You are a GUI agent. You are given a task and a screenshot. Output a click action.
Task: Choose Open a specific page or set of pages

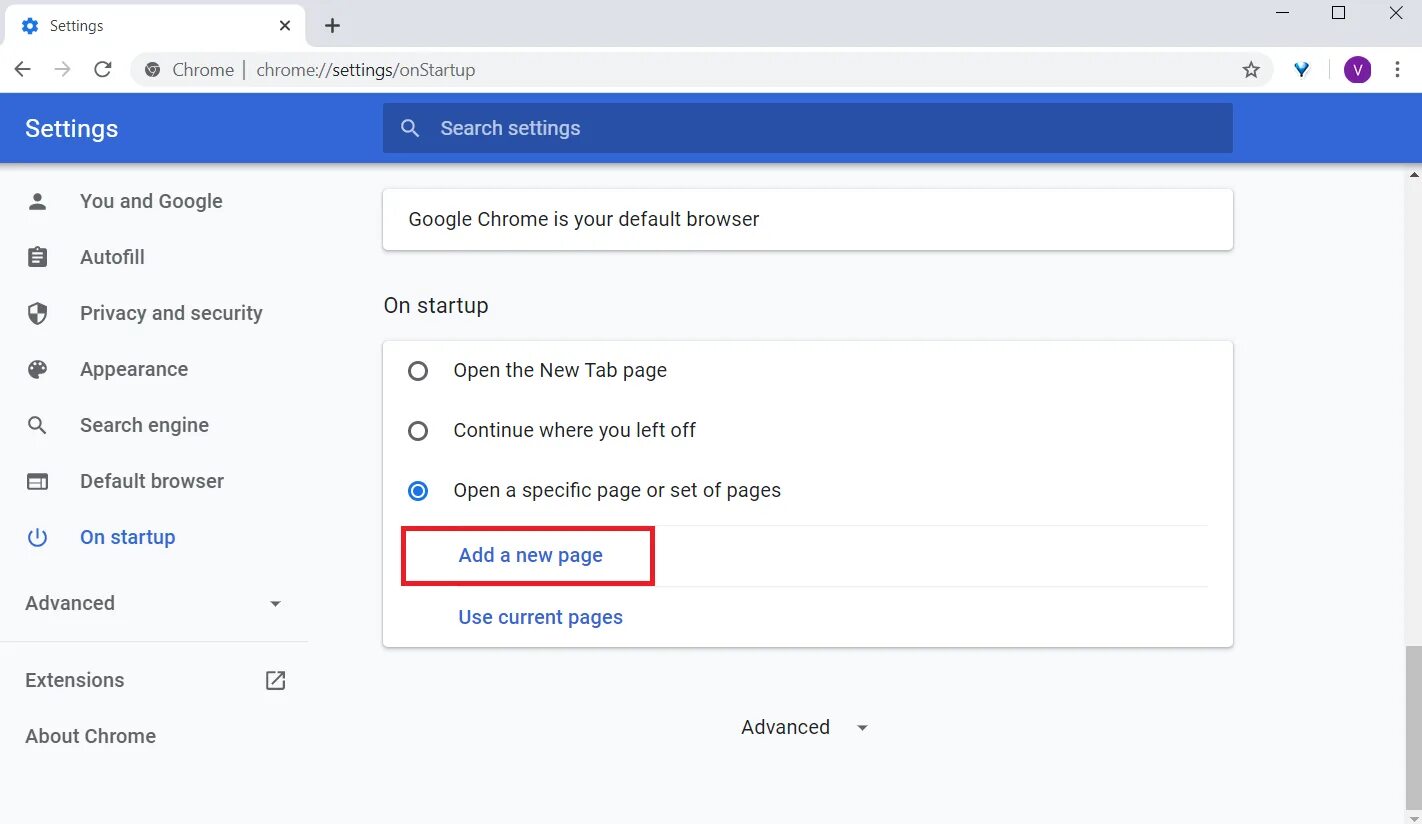418,491
